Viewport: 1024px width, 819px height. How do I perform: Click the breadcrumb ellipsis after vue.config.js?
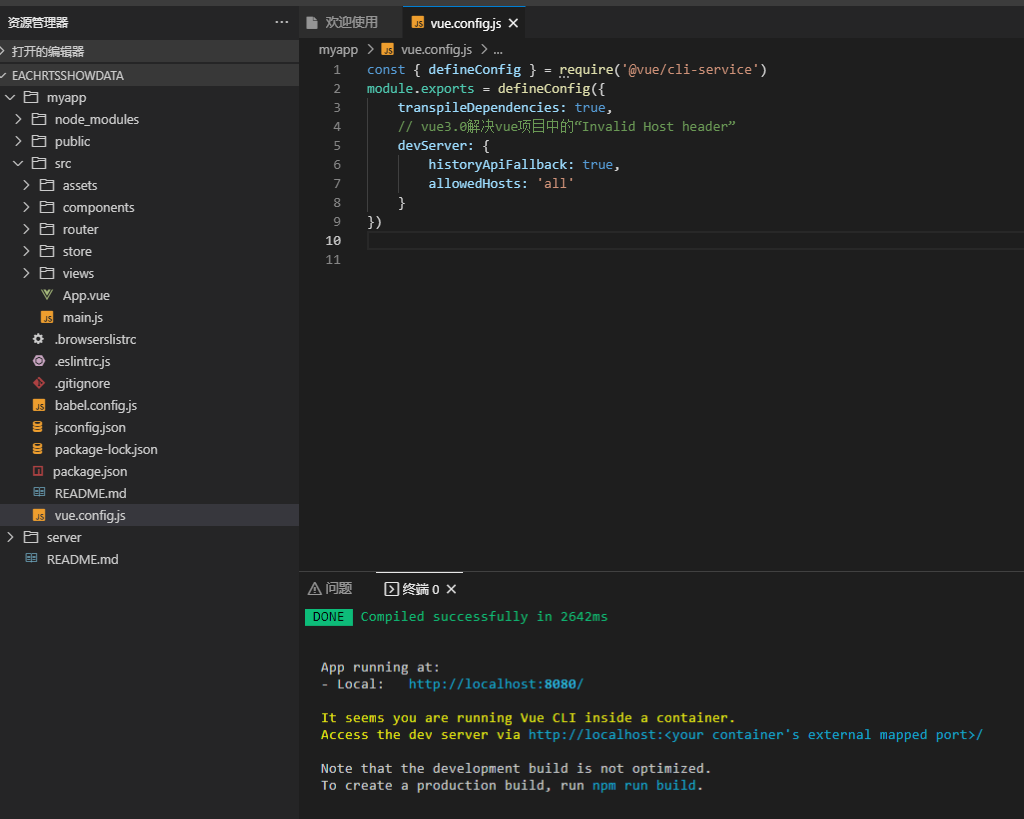[498, 48]
